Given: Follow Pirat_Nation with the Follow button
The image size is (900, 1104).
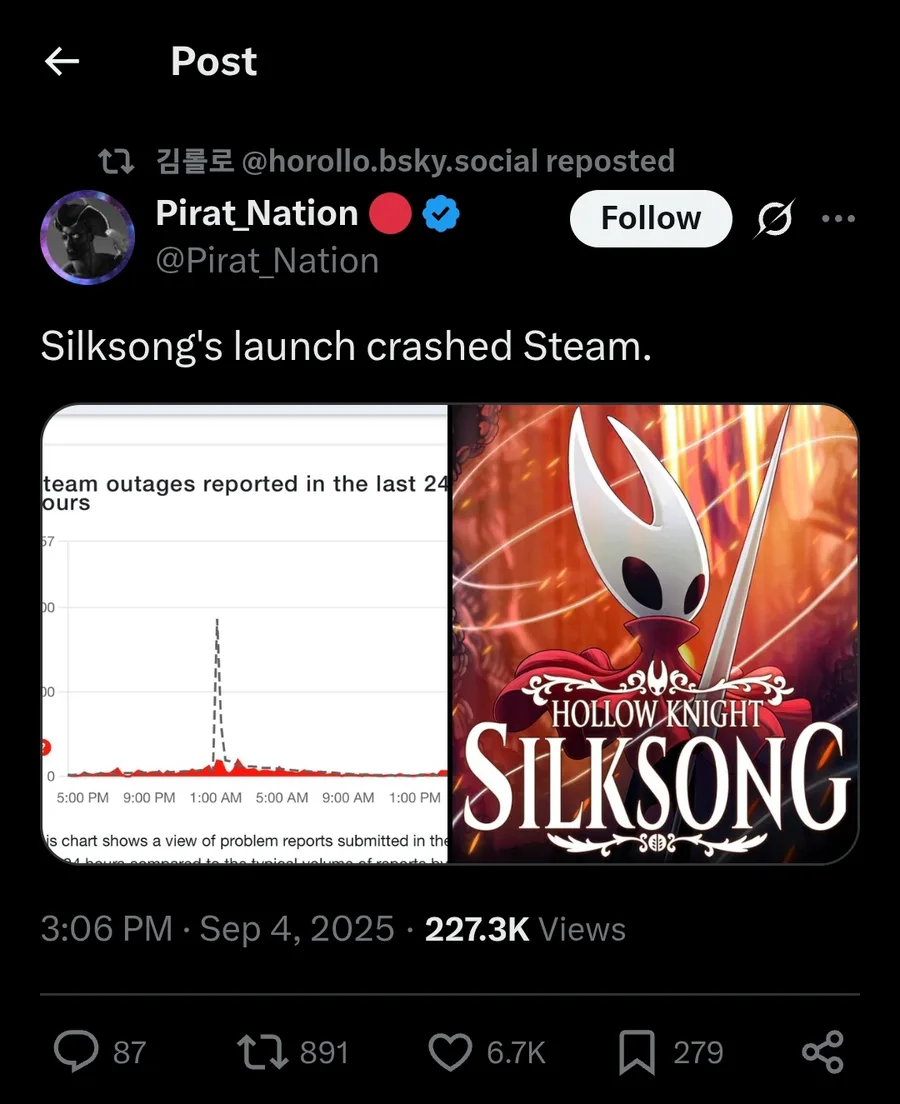Looking at the screenshot, I should pyautogui.click(x=651, y=218).
